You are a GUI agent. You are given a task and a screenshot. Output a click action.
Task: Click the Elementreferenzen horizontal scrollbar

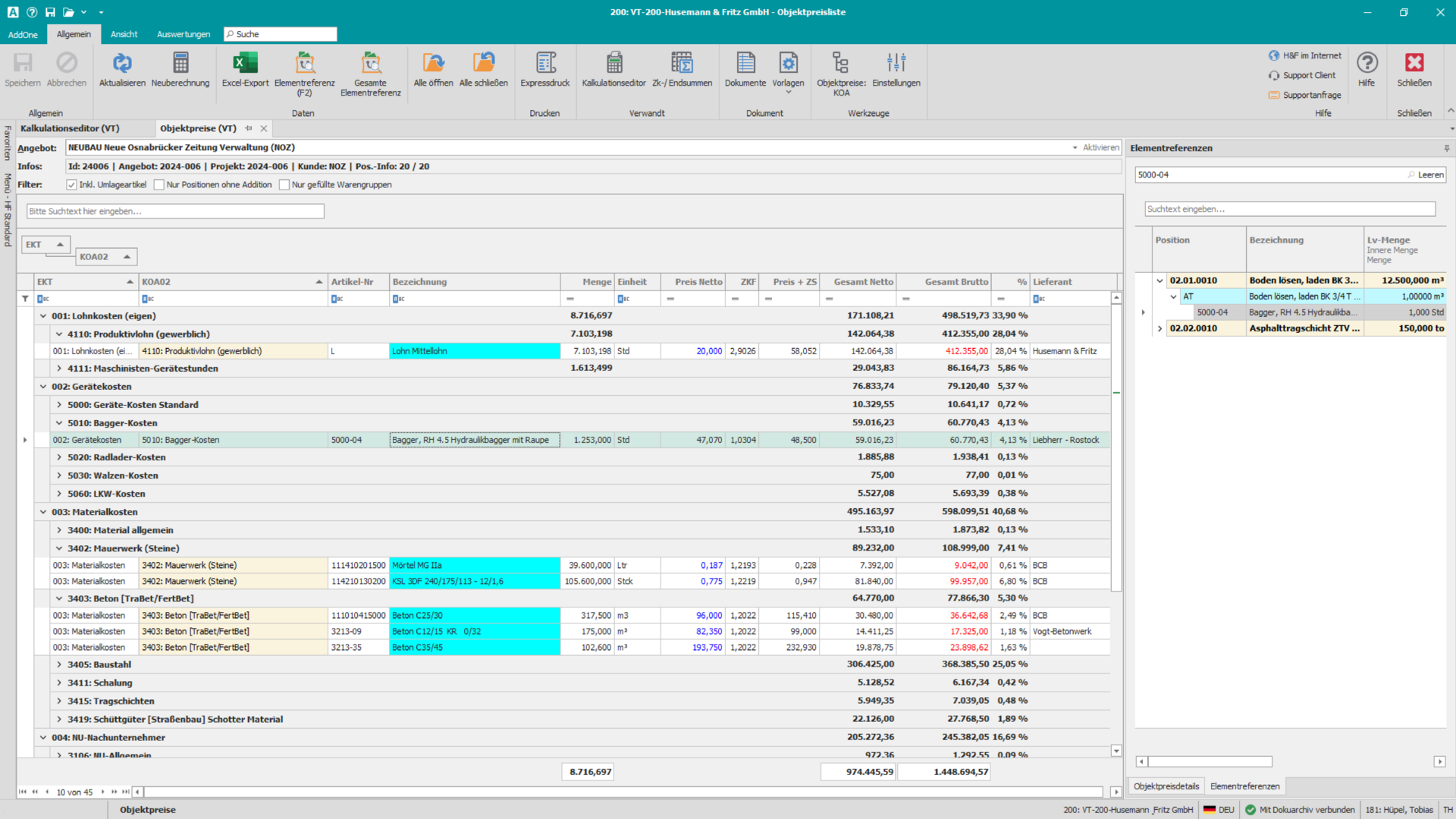(1210, 761)
